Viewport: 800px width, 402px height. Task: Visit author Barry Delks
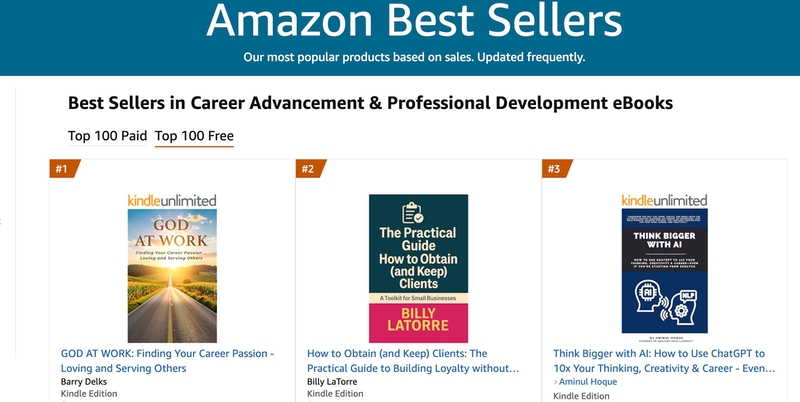86,381
